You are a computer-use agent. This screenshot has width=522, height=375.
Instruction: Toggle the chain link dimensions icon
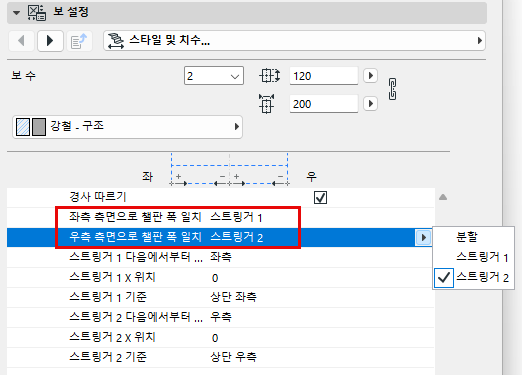point(393,89)
